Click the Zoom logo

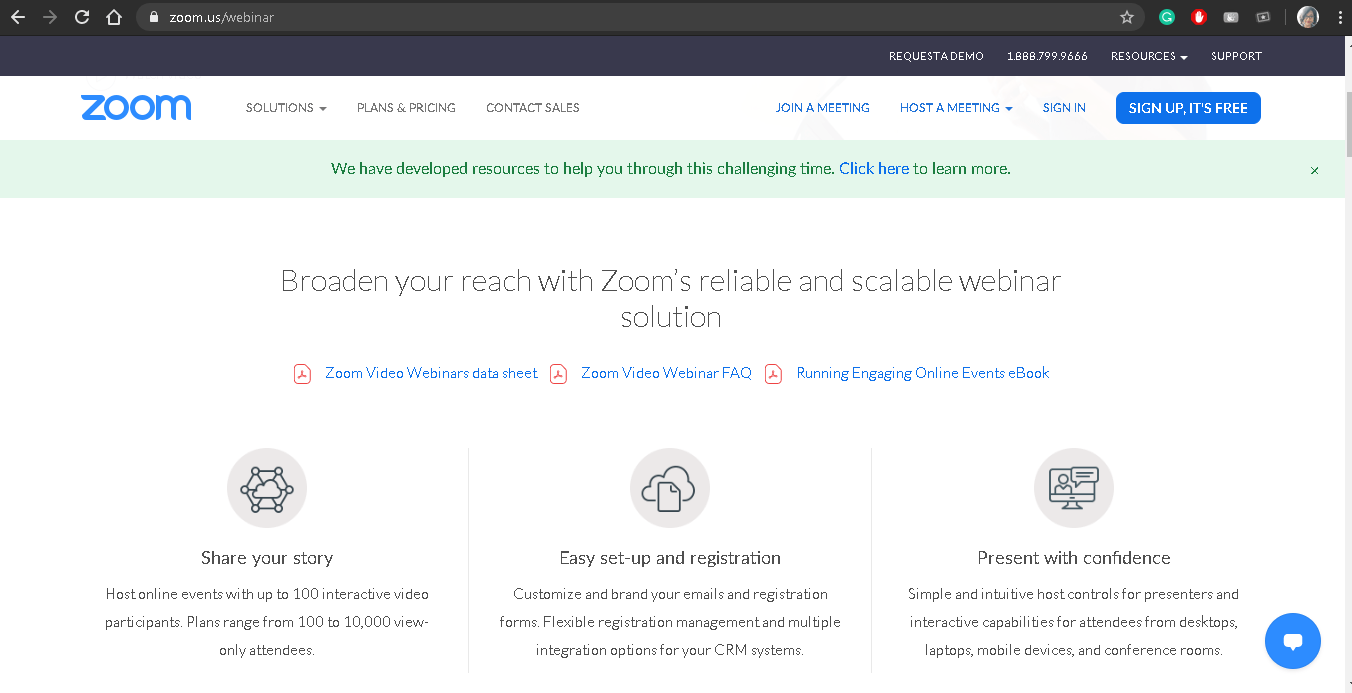point(136,108)
